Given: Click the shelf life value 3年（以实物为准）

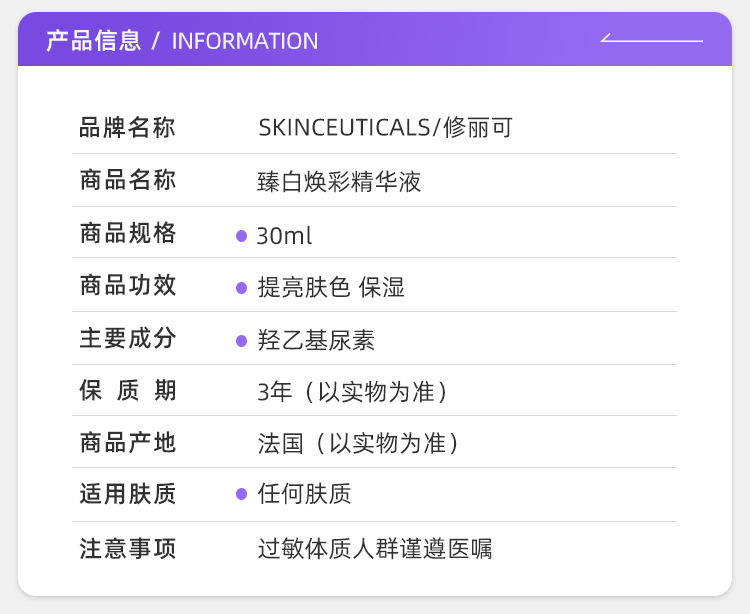Looking at the screenshot, I should click(x=352, y=392).
